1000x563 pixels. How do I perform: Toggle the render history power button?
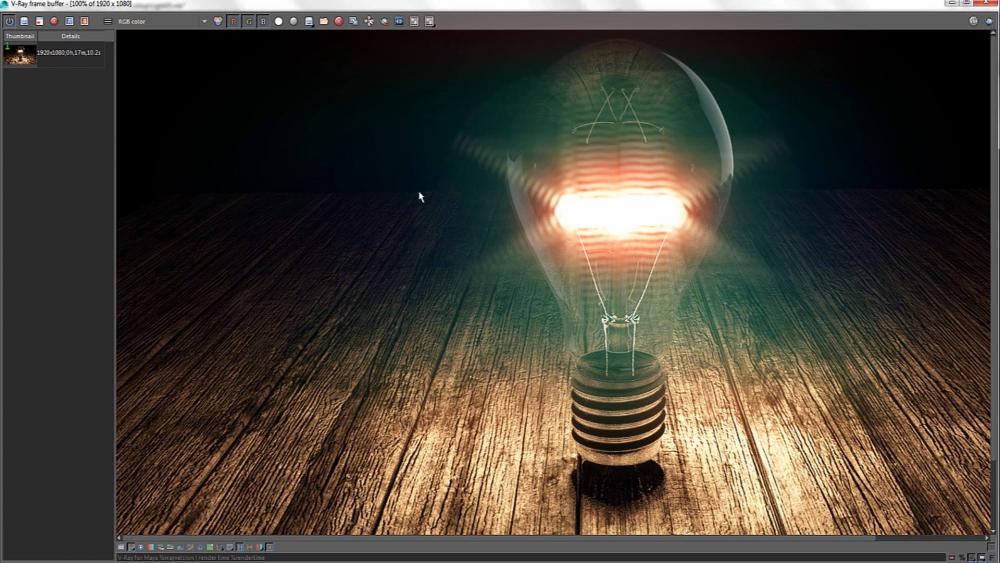pyautogui.click(x=10, y=21)
